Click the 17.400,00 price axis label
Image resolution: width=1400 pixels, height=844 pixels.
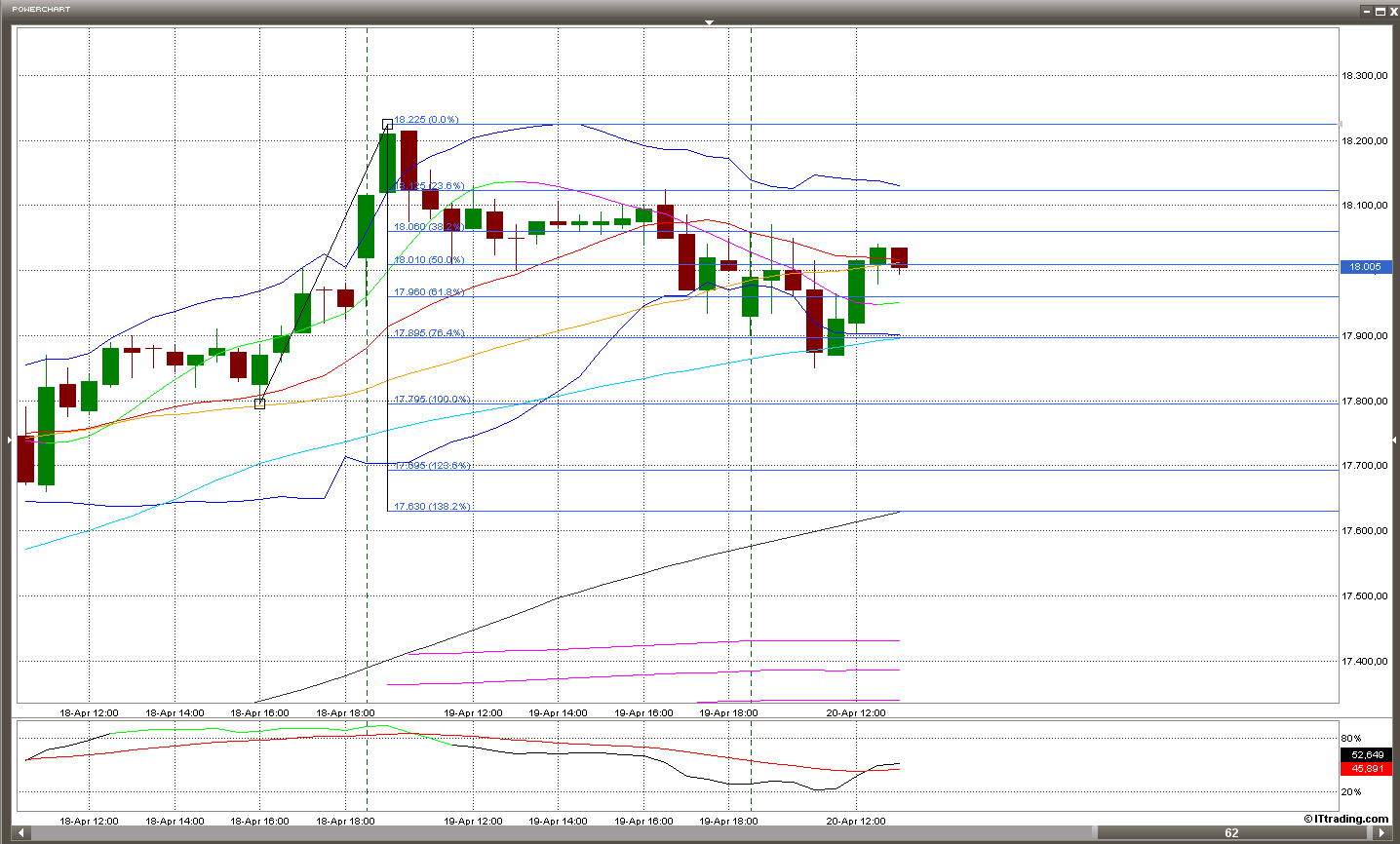tap(1365, 661)
